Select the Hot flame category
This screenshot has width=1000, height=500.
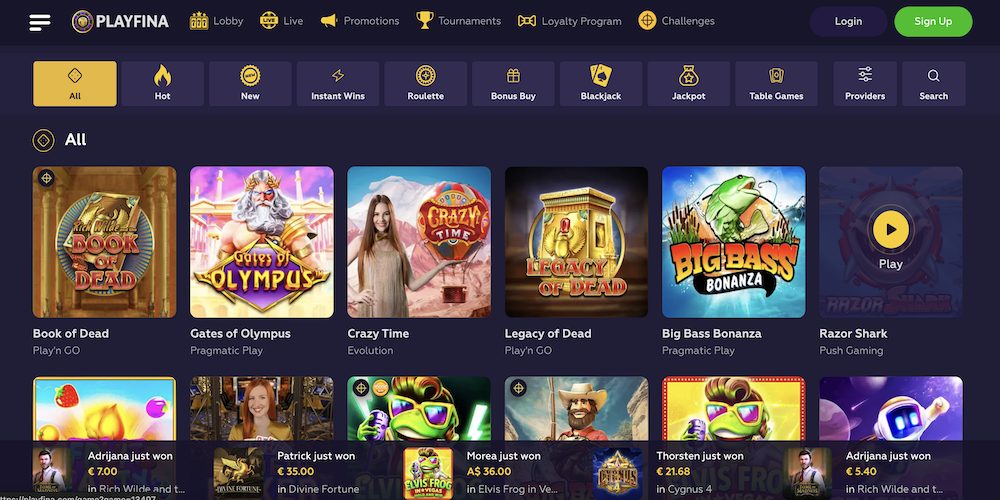click(x=163, y=84)
